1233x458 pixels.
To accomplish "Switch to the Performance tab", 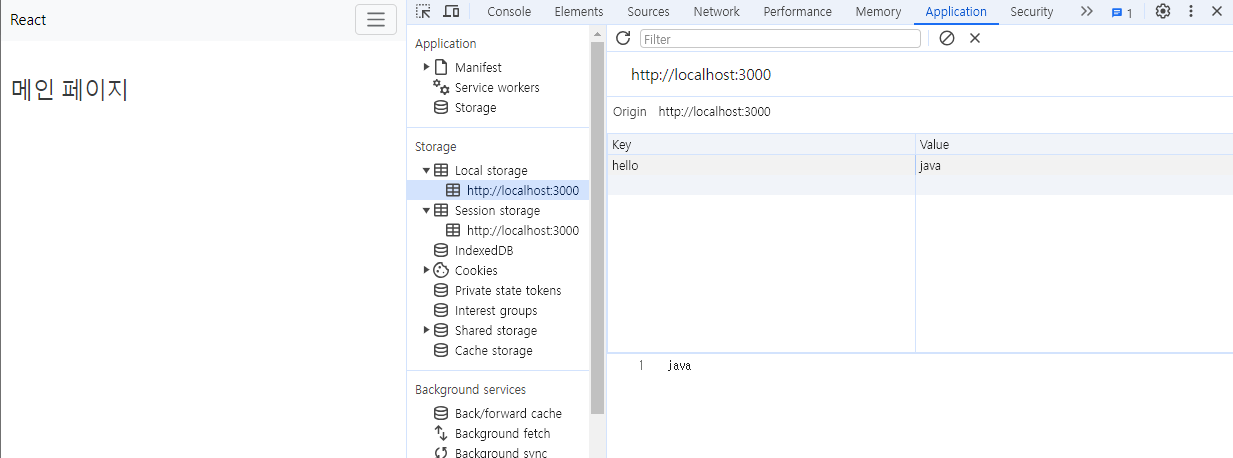I will (798, 12).
